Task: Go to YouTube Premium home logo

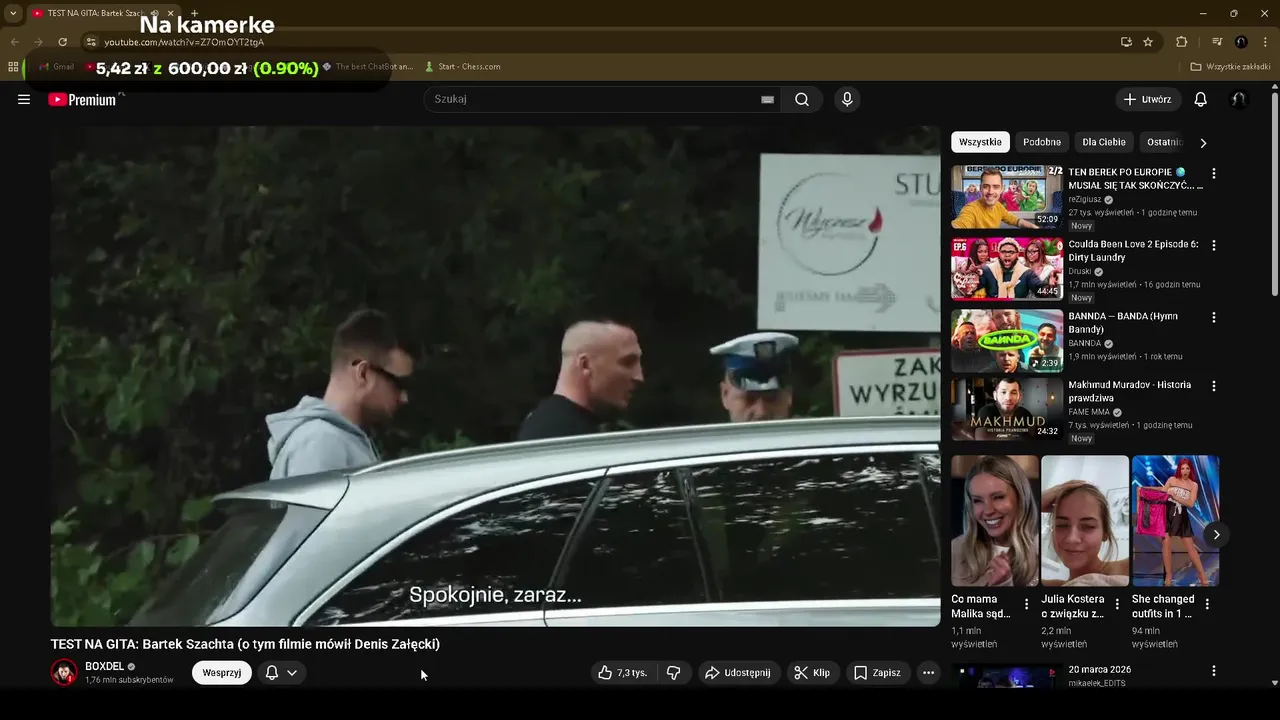Action: point(84,99)
